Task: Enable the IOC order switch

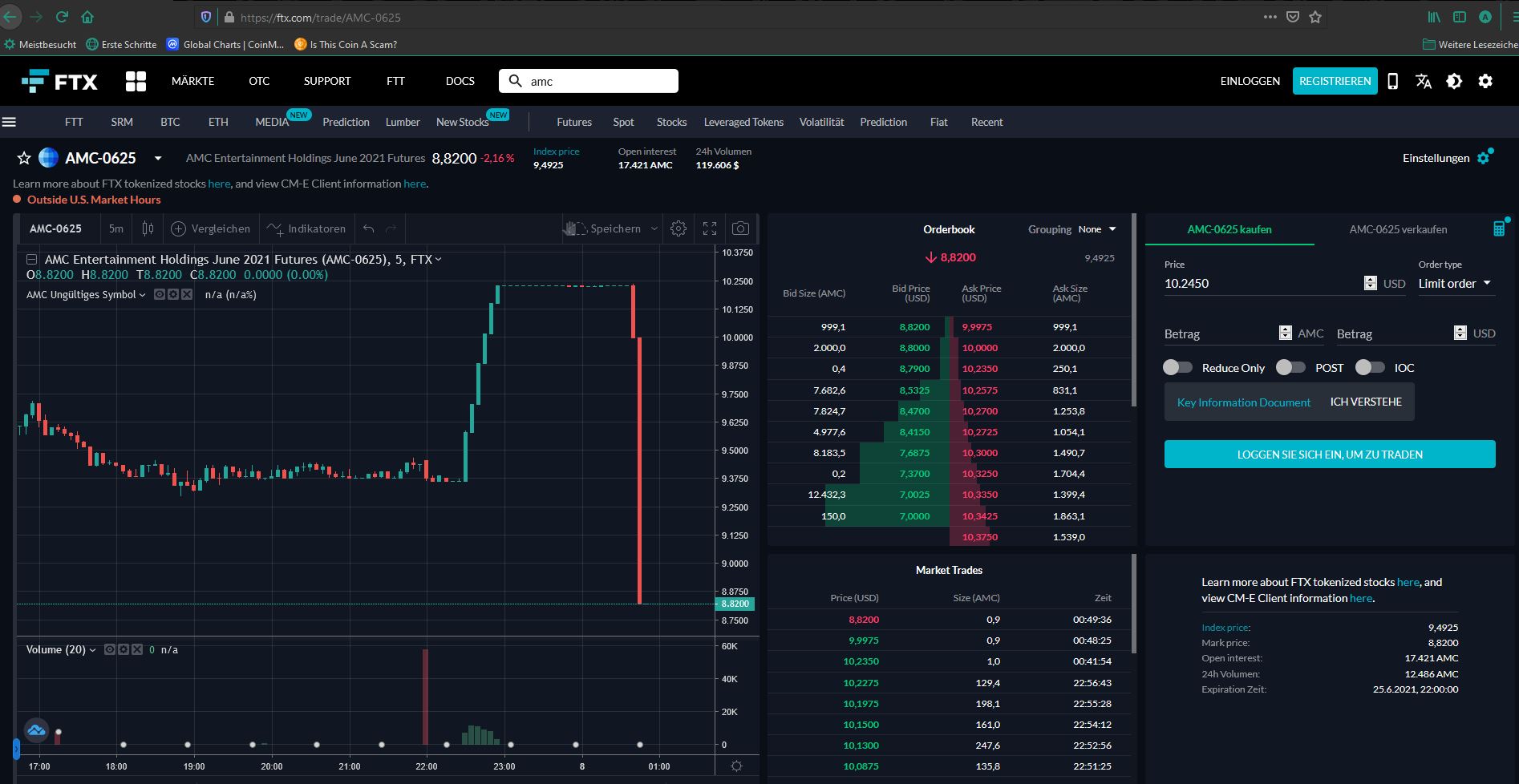Action: tap(1370, 367)
